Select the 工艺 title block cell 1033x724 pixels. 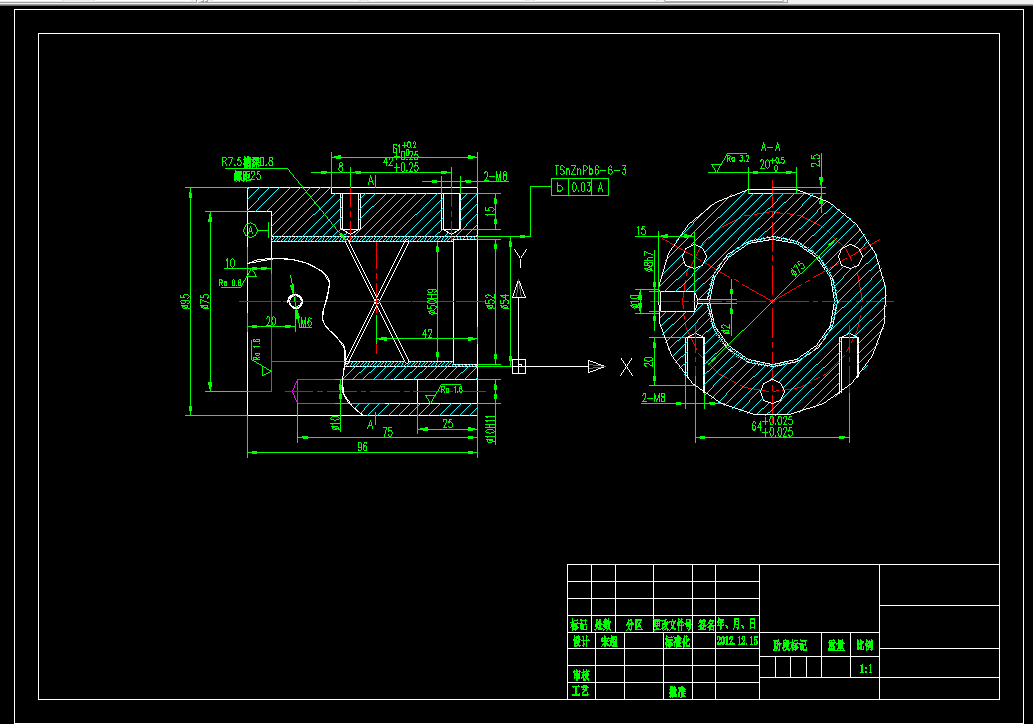[x=580, y=690]
